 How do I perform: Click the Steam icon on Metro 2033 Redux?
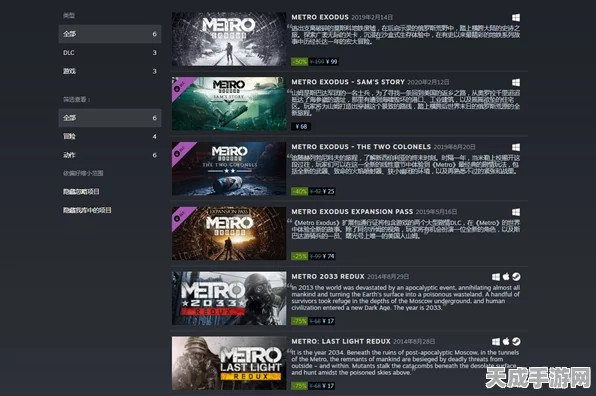(516, 277)
